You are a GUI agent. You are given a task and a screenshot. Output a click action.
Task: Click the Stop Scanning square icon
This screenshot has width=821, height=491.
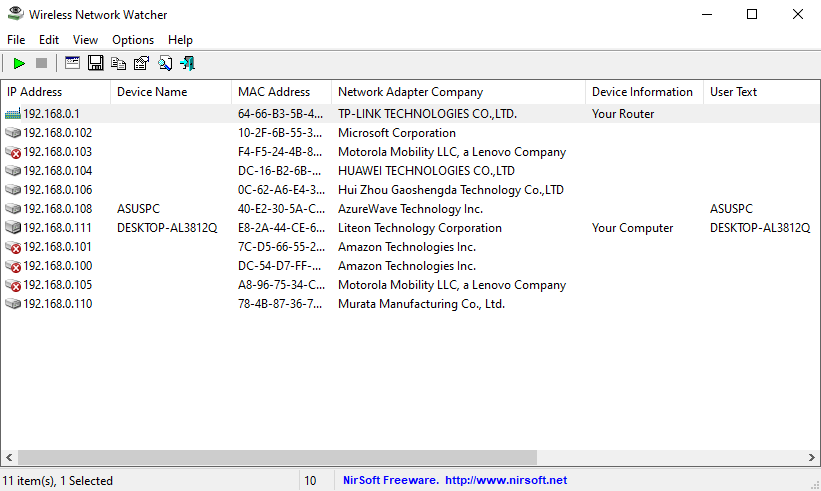[x=41, y=63]
